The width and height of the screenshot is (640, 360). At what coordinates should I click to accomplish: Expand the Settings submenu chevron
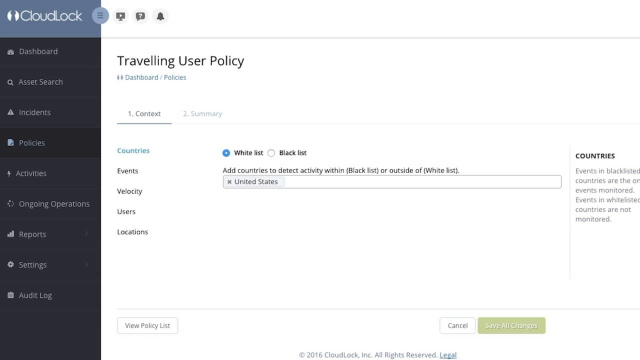point(86,264)
